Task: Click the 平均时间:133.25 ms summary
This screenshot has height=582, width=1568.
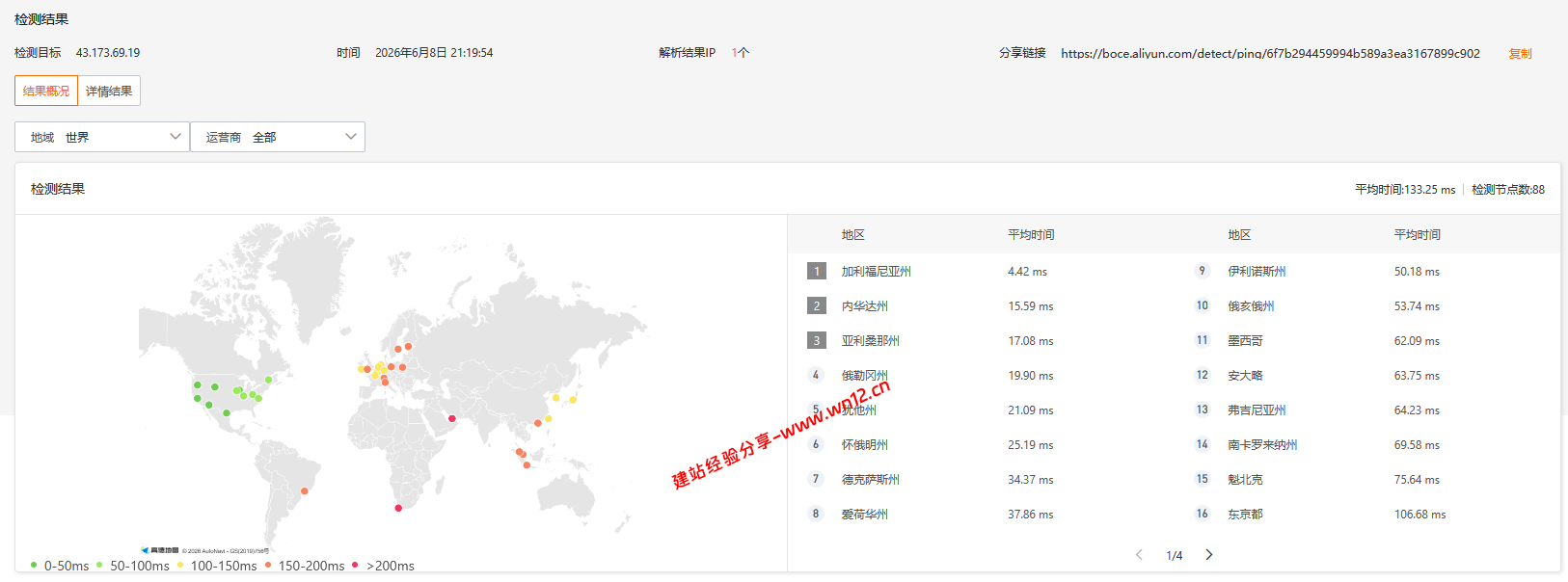Action: [x=1404, y=190]
